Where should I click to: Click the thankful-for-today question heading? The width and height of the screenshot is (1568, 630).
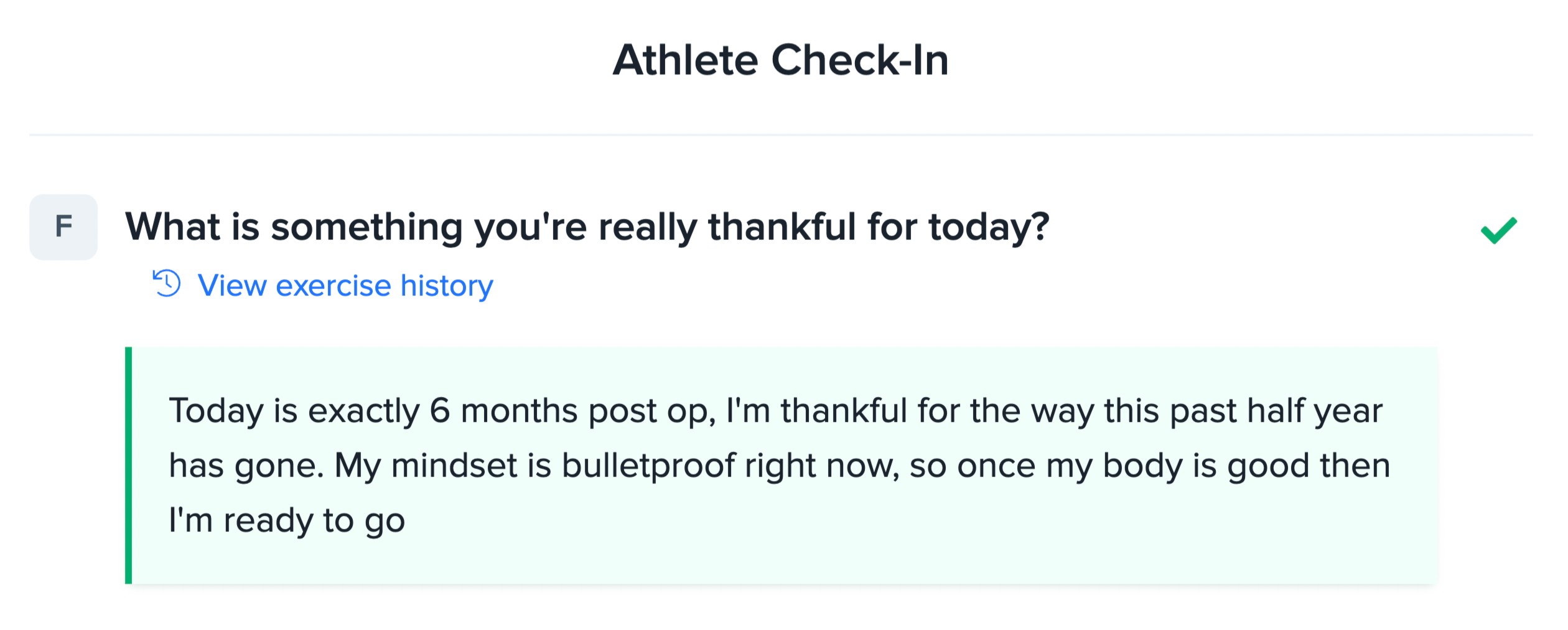pos(587,227)
